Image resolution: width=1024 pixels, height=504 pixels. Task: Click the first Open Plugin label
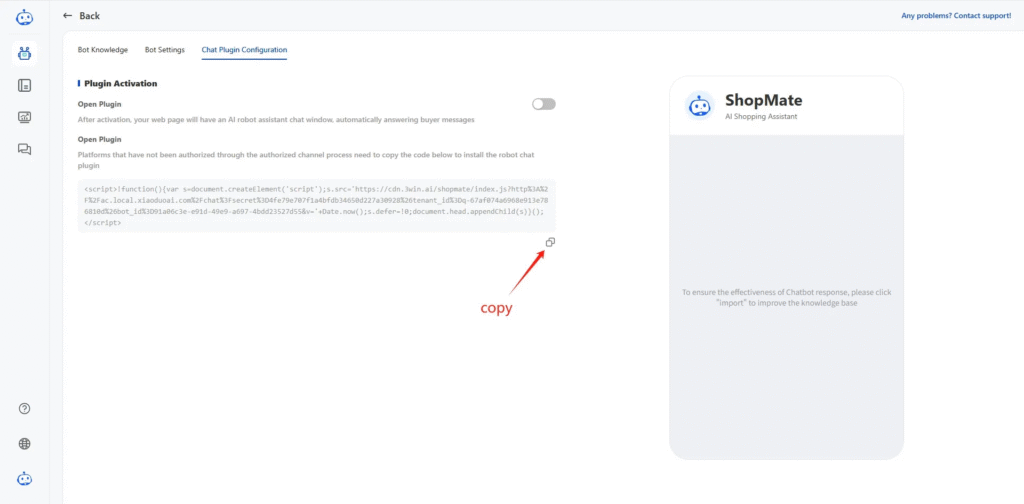point(99,104)
